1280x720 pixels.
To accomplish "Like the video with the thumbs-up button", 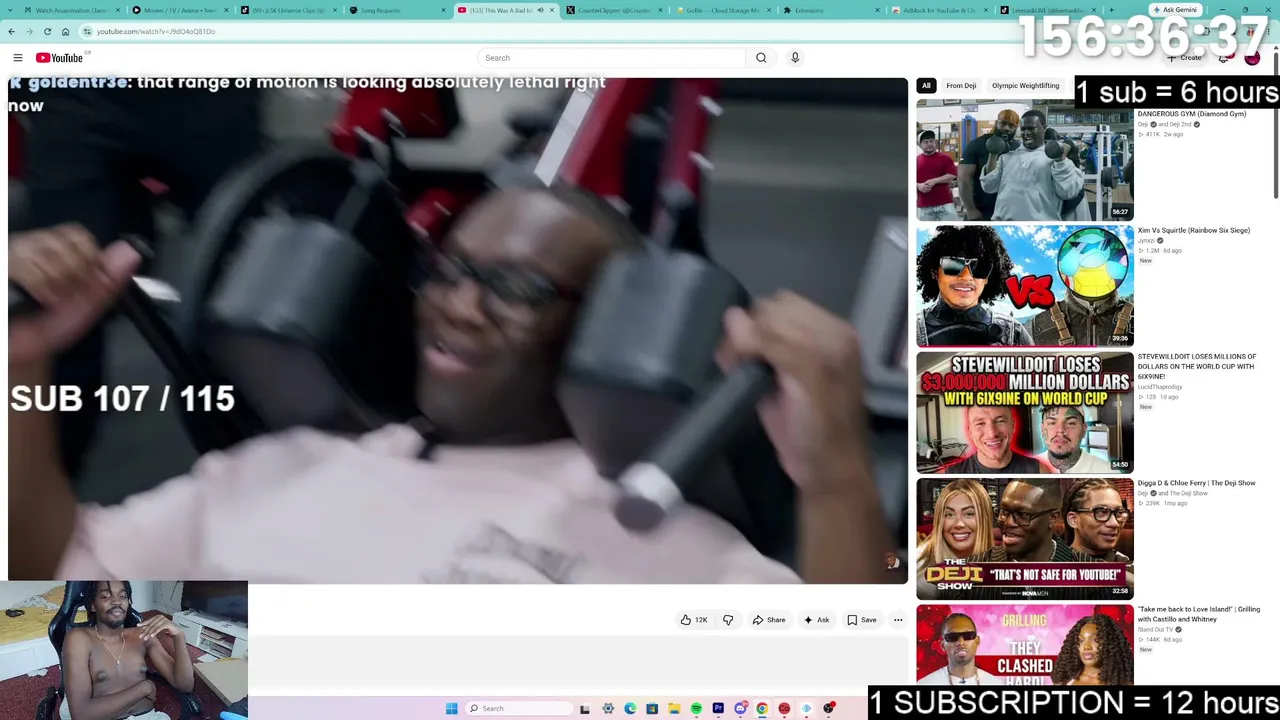I will tap(694, 620).
